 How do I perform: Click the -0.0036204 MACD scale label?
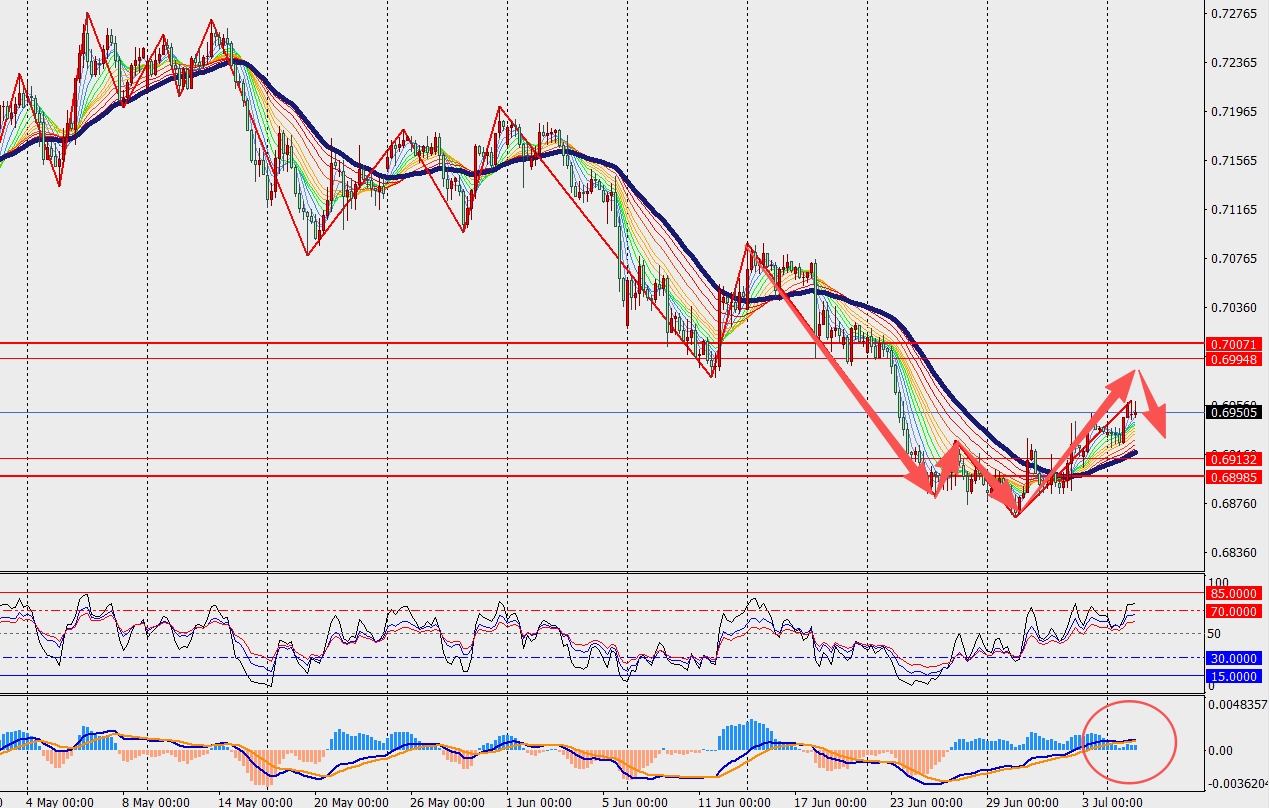coord(1238,784)
